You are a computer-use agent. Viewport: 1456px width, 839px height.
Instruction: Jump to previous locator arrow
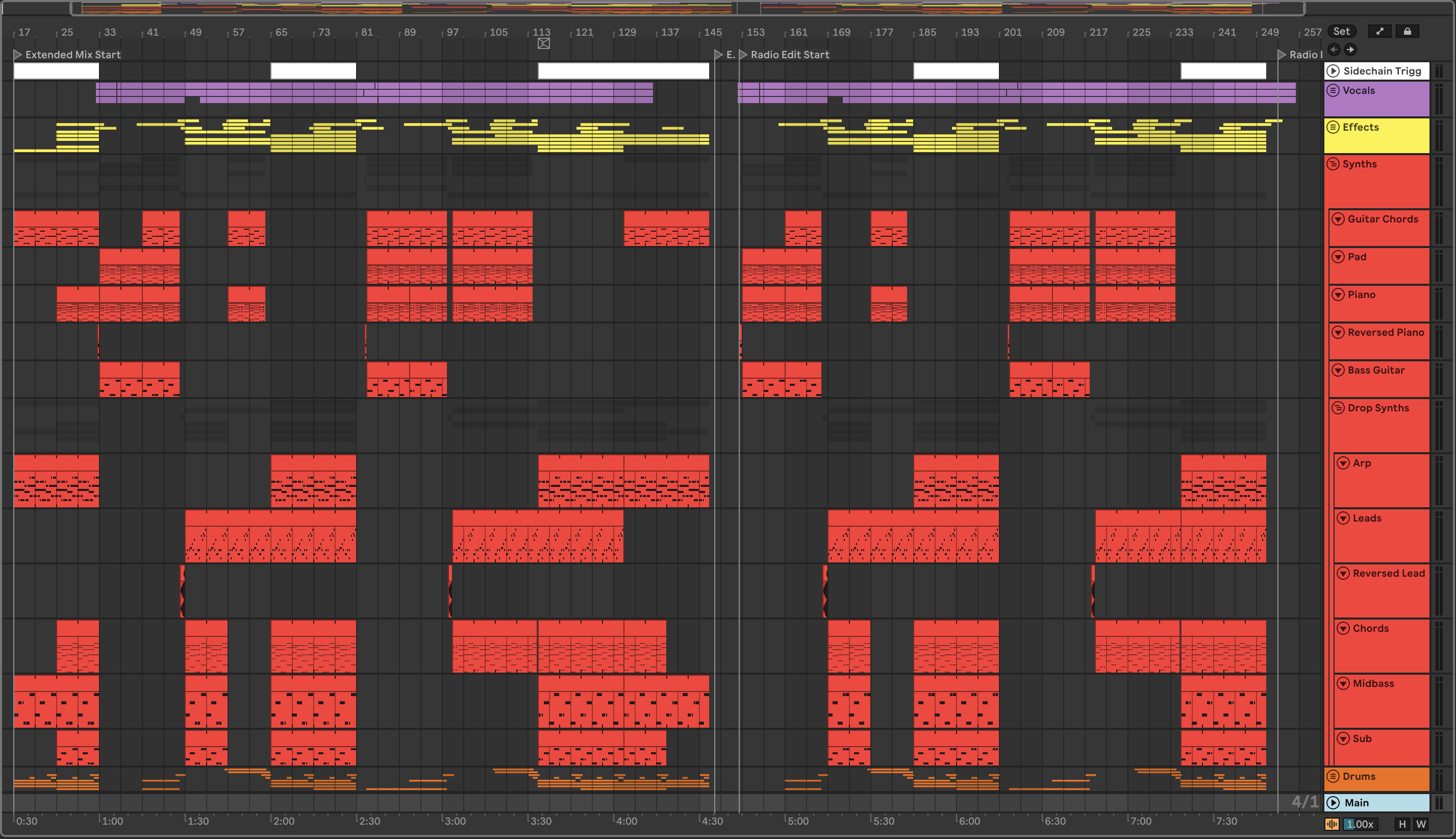[1334, 50]
